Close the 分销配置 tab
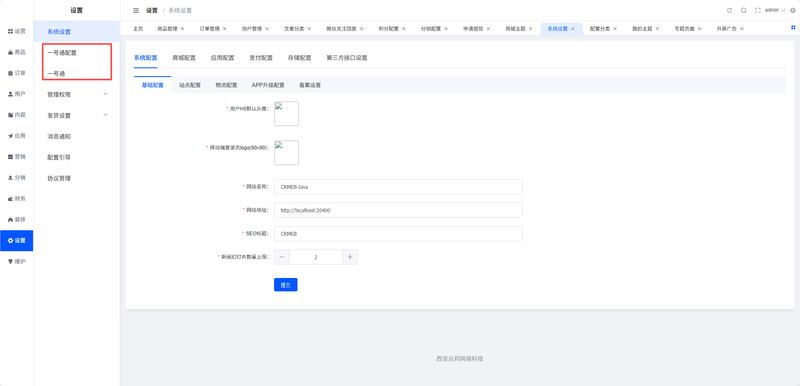Image resolution: width=800 pixels, height=386 pixels. (x=446, y=29)
